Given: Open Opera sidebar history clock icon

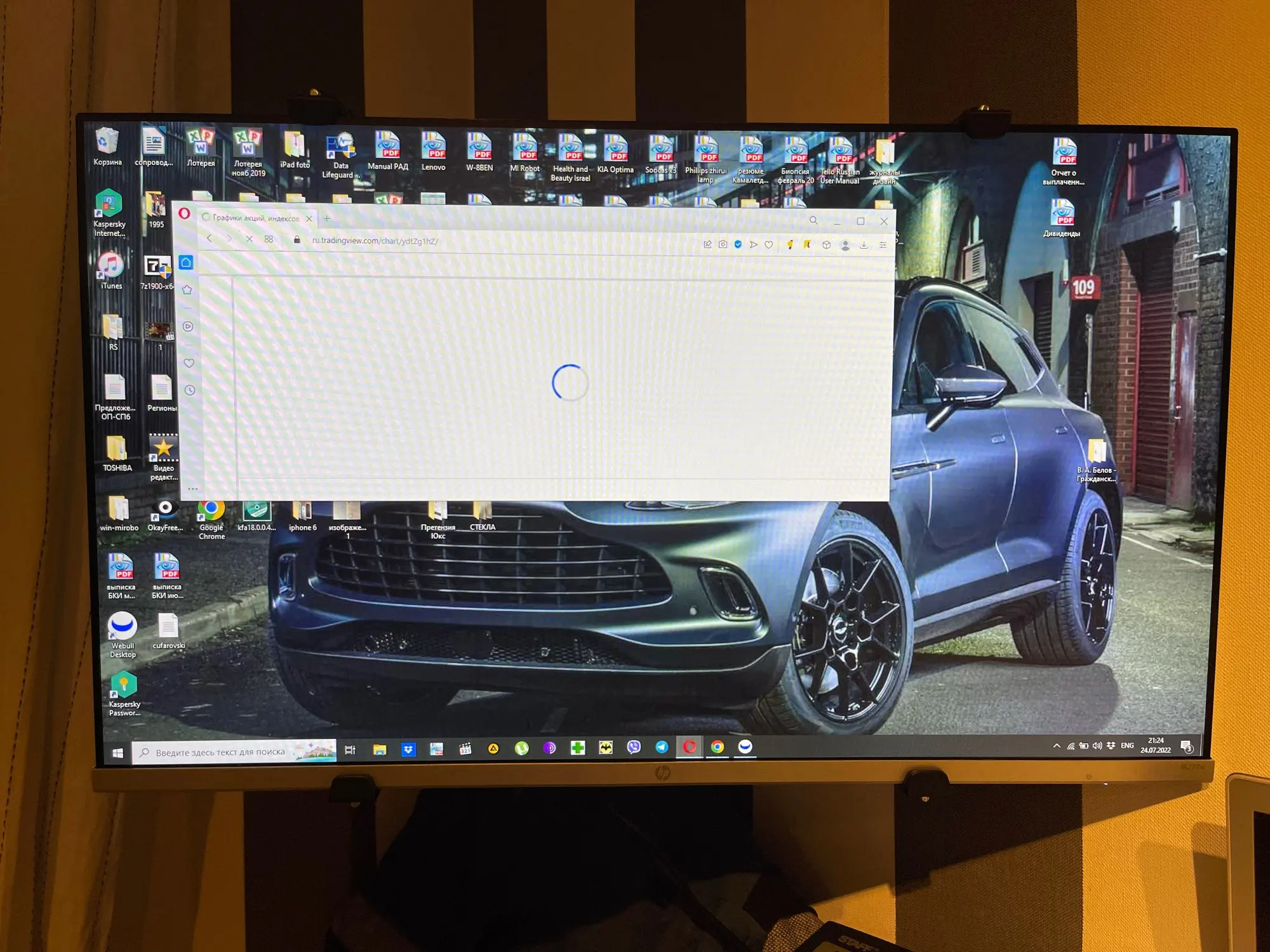Looking at the screenshot, I should (189, 390).
